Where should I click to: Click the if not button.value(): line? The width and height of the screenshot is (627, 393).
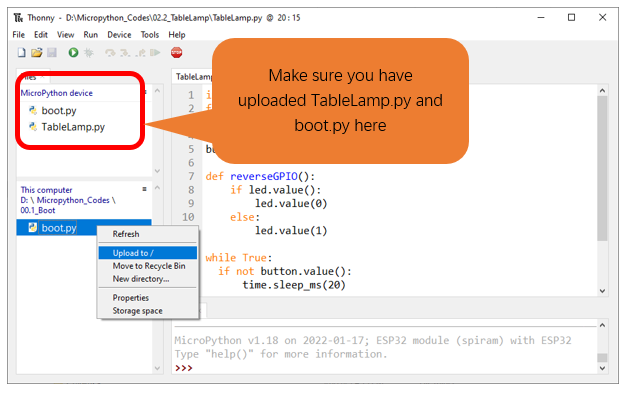285,271
